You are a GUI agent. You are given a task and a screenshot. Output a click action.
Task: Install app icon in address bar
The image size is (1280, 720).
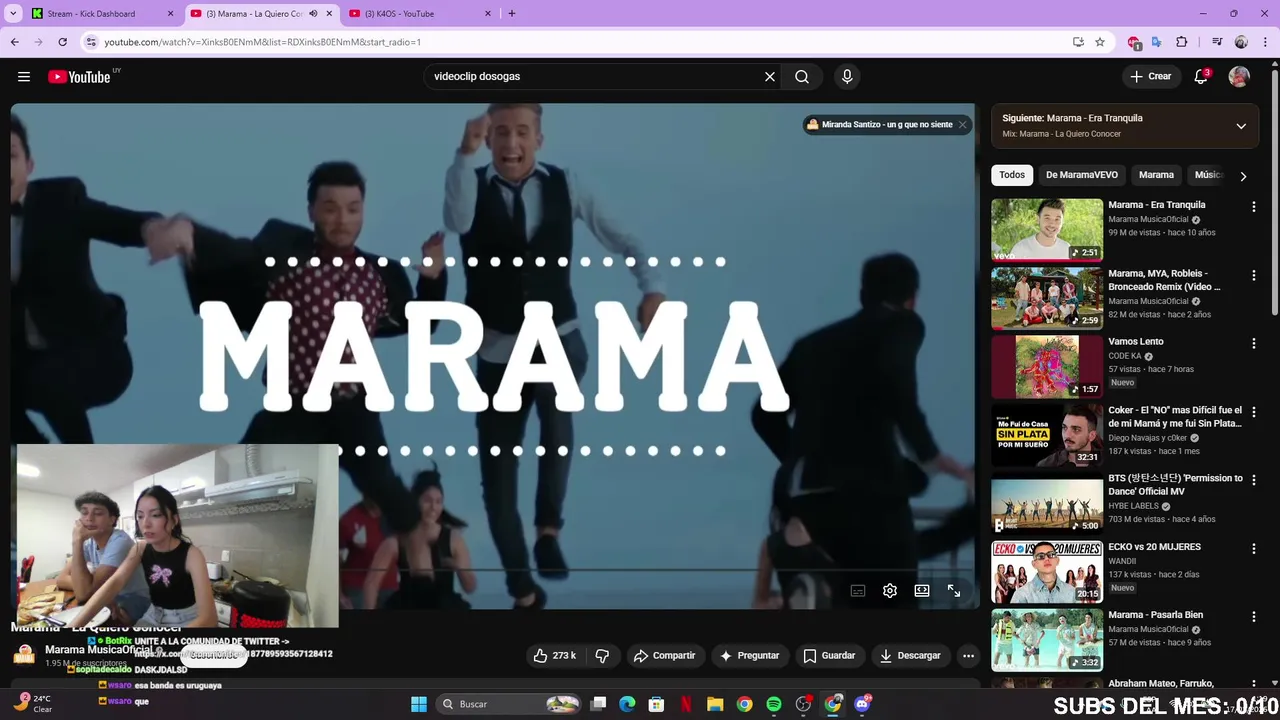(1078, 42)
